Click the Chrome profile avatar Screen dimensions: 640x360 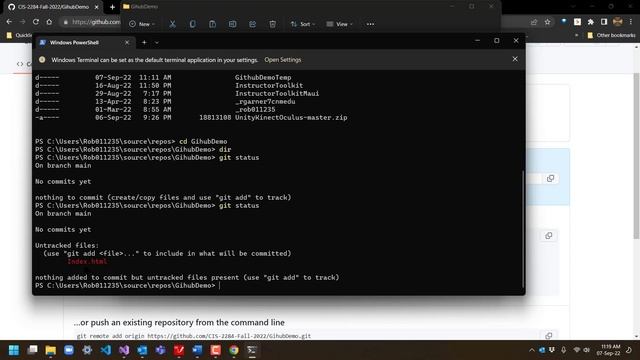(x=618, y=22)
